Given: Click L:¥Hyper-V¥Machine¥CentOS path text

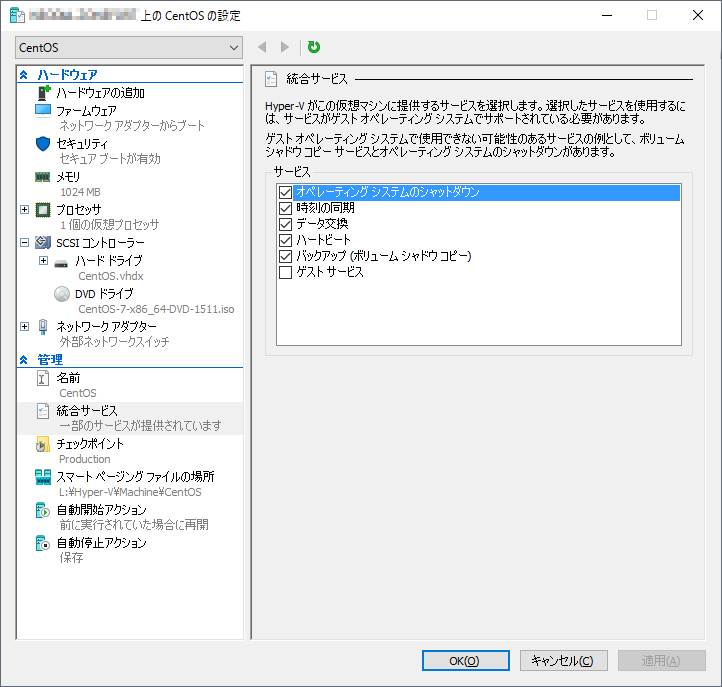Looking at the screenshot, I should pos(130,492).
